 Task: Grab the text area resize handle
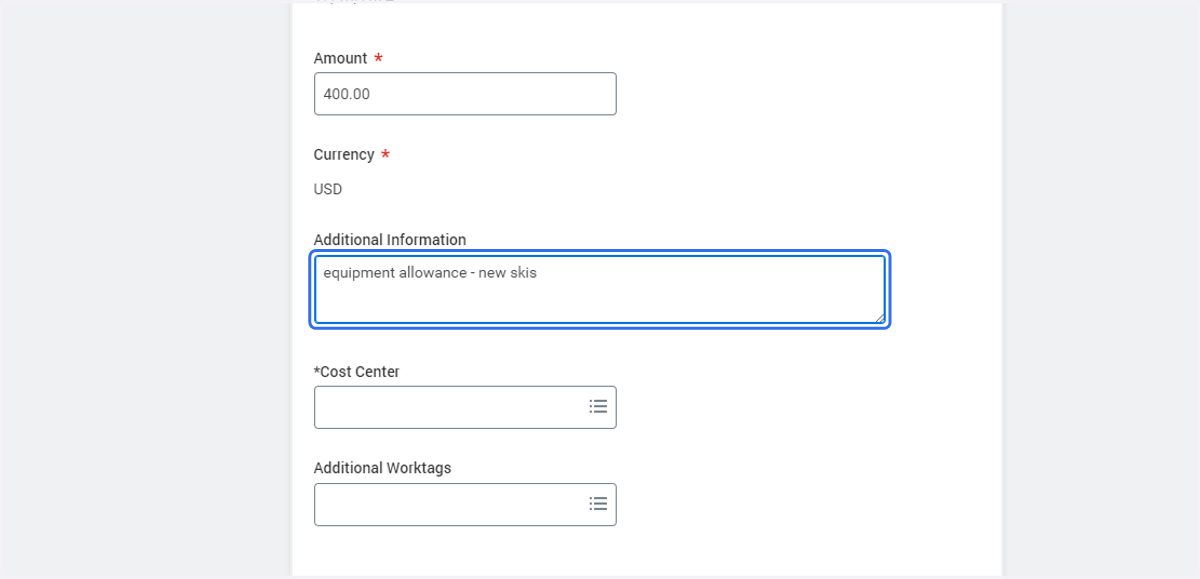[x=879, y=318]
